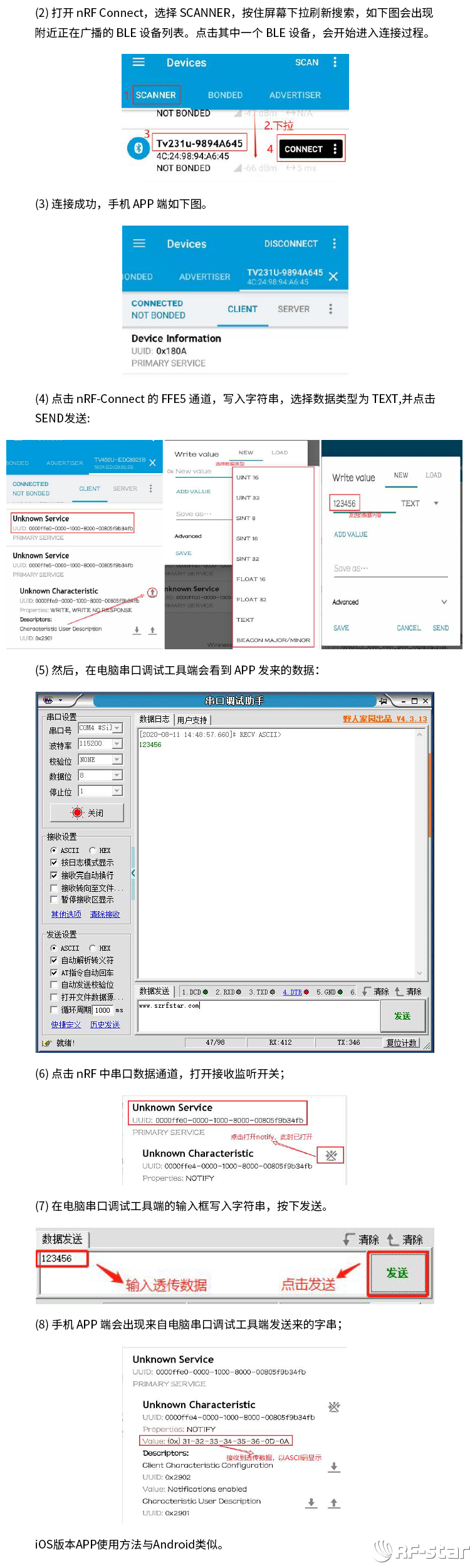
Task: Toggle notify icon in the step (6) screenshot
Action: pyautogui.click(x=331, y=1155)
